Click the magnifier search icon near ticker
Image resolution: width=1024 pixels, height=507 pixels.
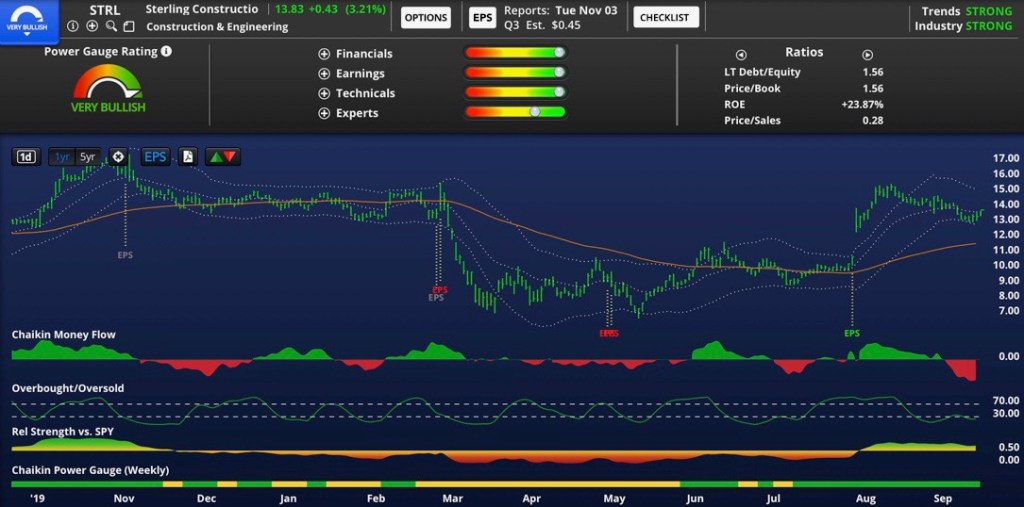(x=110, y=26)
